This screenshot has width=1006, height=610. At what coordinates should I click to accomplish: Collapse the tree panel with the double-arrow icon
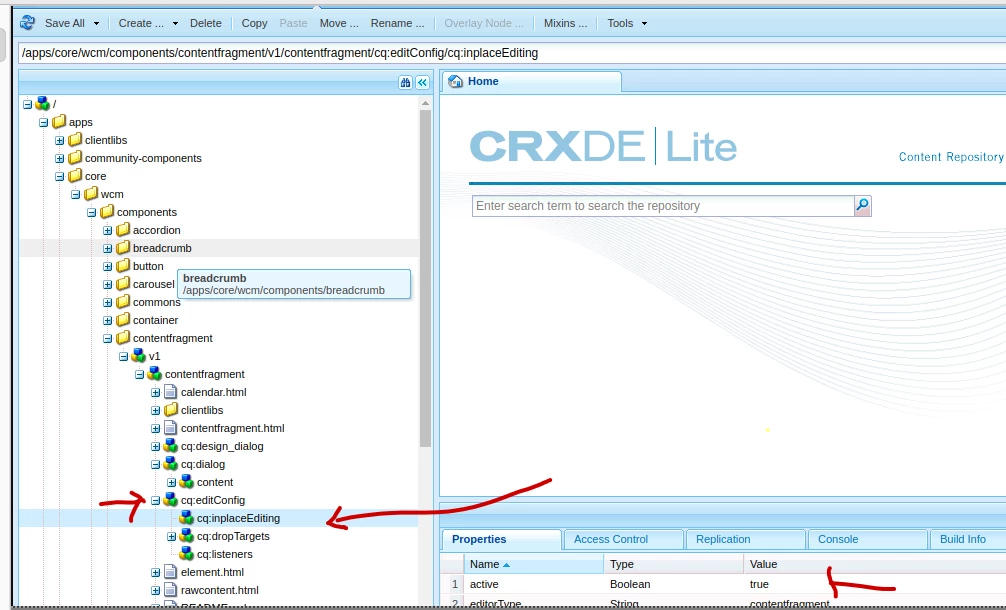click(x=422, y=82)
